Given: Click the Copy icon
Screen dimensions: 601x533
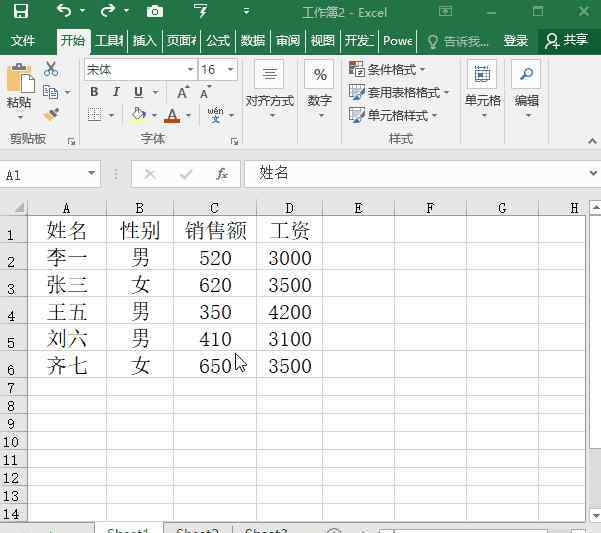Looking at the screenshot, I should 51,92.
